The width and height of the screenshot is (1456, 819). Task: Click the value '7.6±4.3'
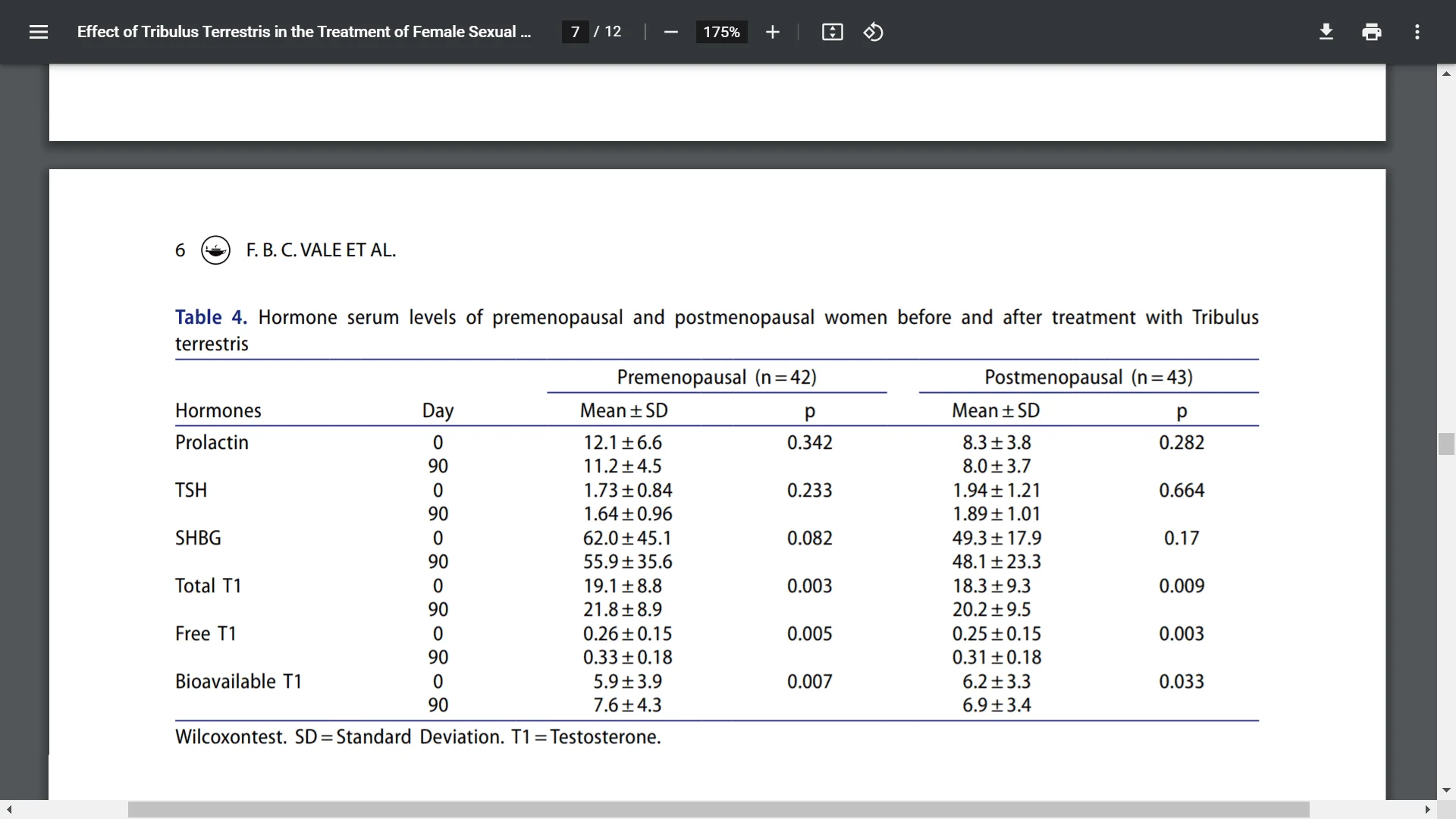[x=627, y=704]
